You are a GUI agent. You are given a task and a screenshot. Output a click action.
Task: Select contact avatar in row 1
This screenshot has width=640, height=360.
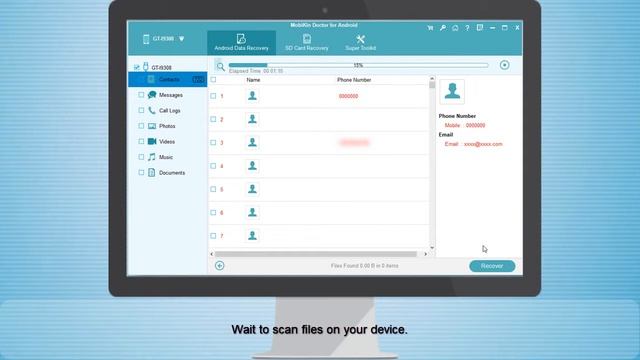pyautogui.click(x=252, y=96)
